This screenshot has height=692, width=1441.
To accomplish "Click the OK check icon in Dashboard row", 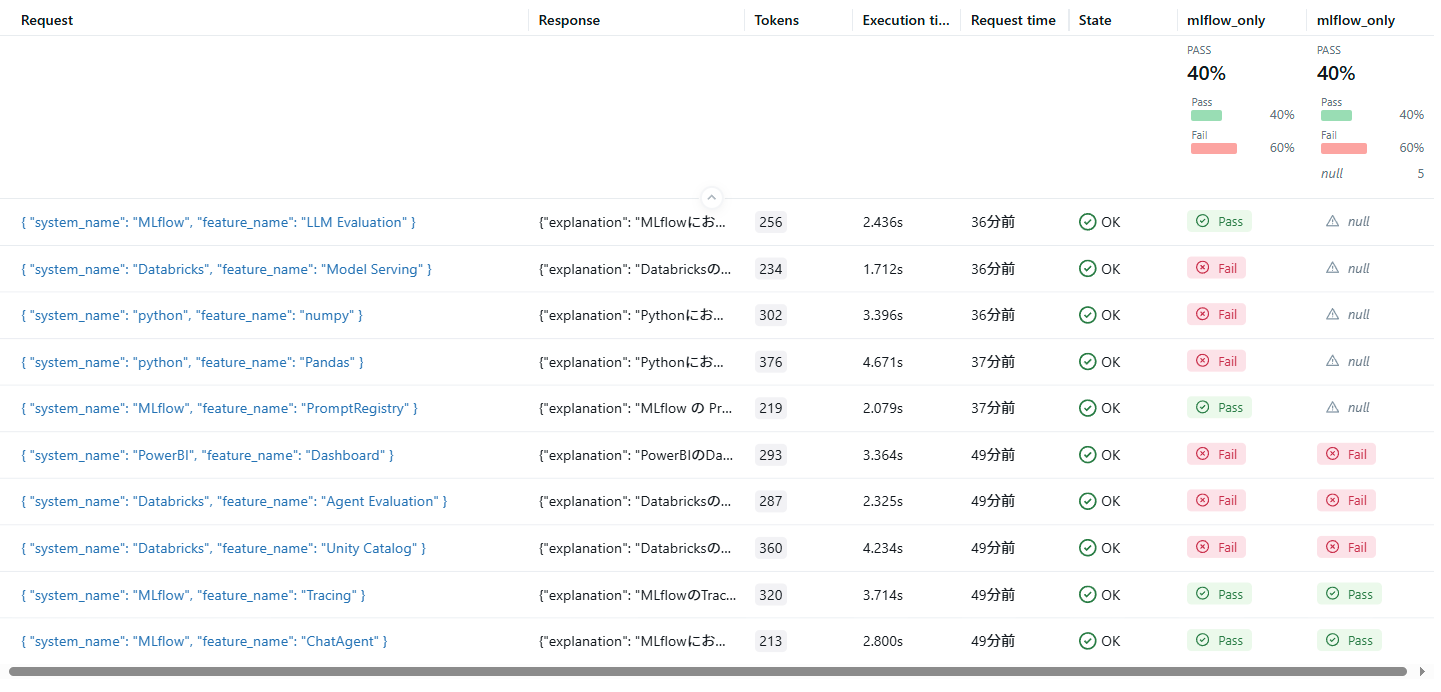I will pyautogui.click(x=1088, y=455).
